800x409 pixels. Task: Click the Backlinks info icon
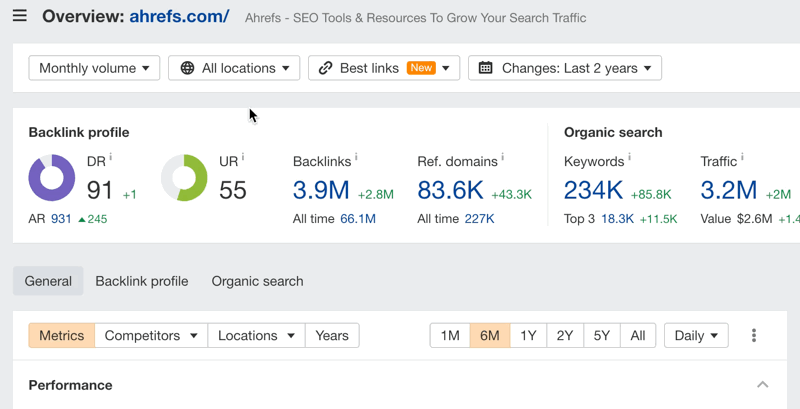click(356, 157)
